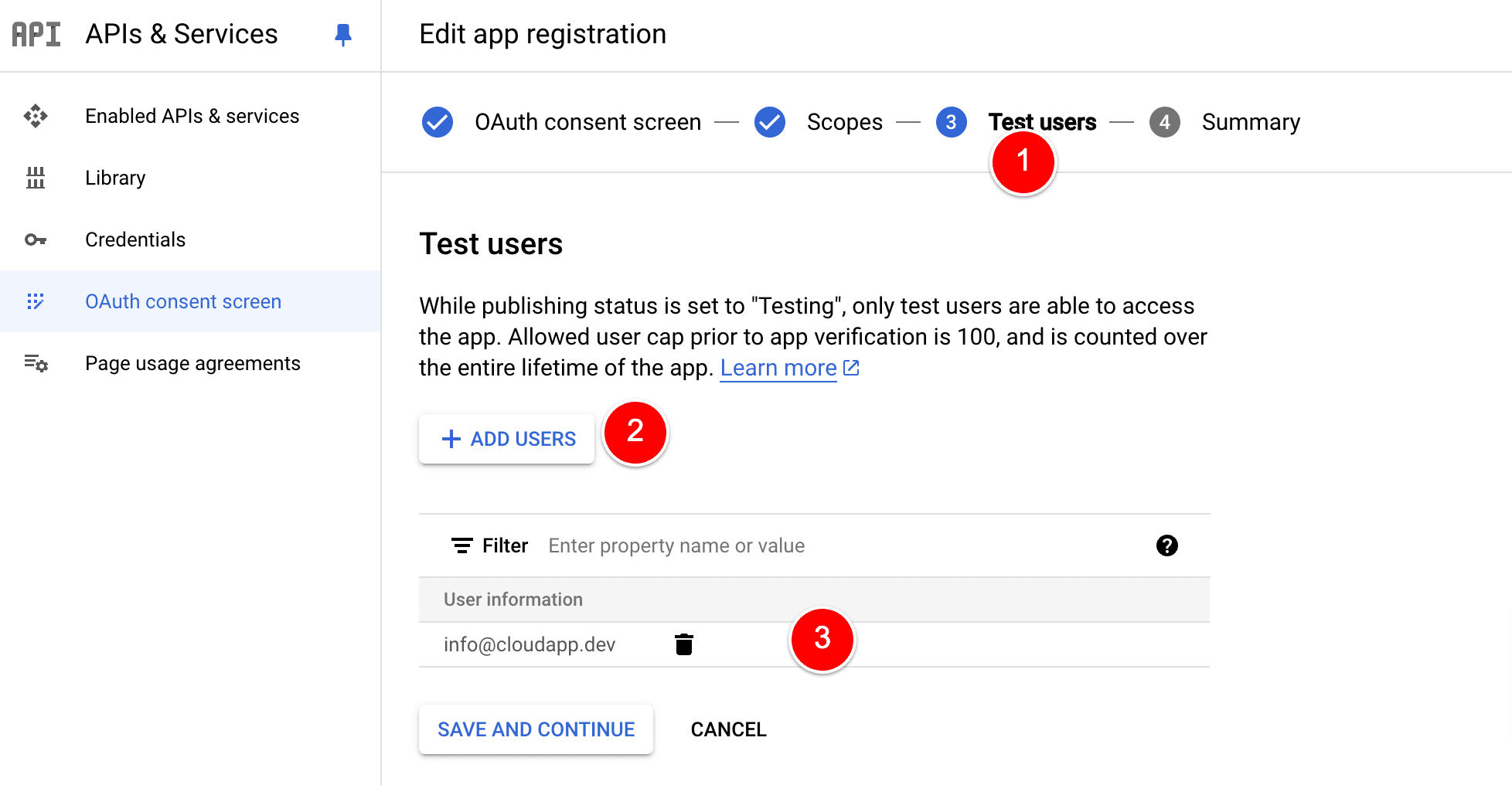Click the Enabled APIs & services icon

(36, 116)
